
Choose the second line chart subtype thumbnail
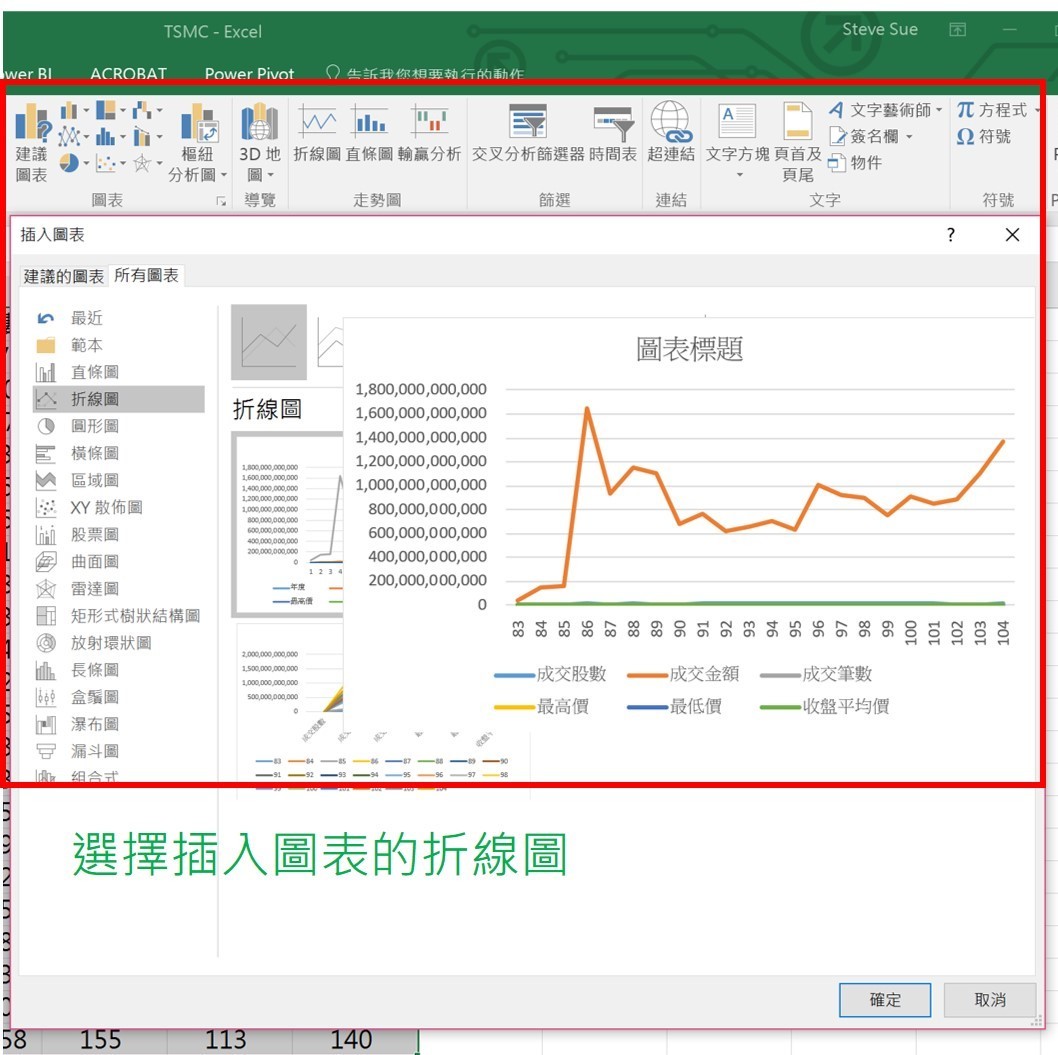pyautogui.click(x=329, y=342)
